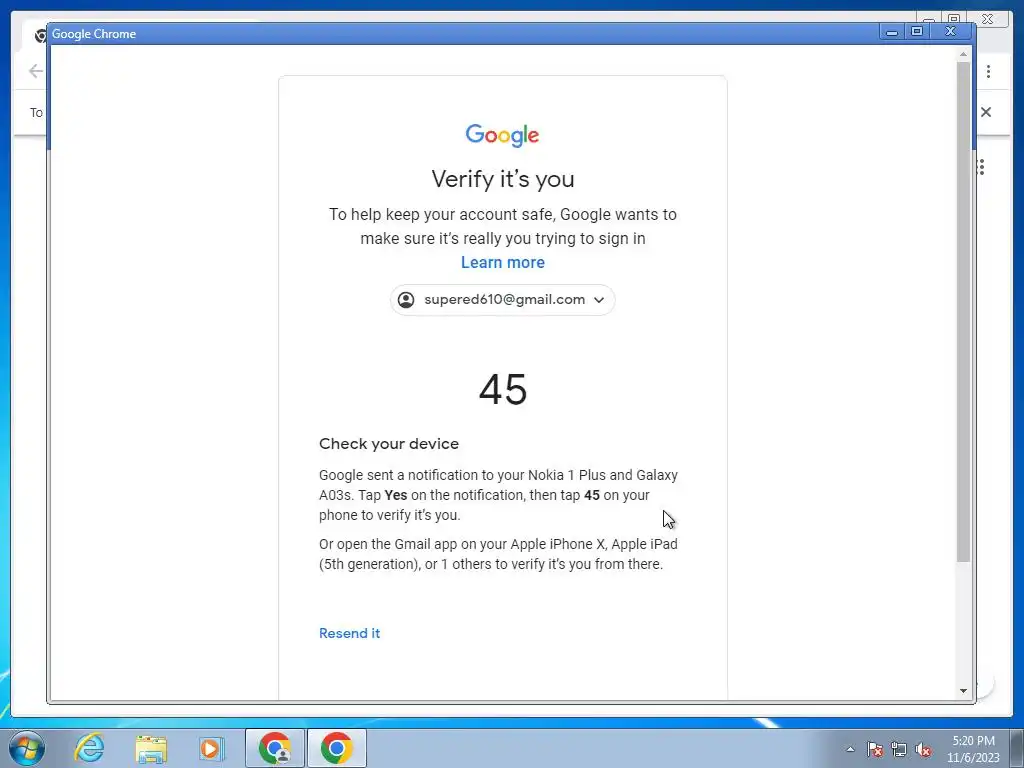Click the Google logo

tap(502, 135)
